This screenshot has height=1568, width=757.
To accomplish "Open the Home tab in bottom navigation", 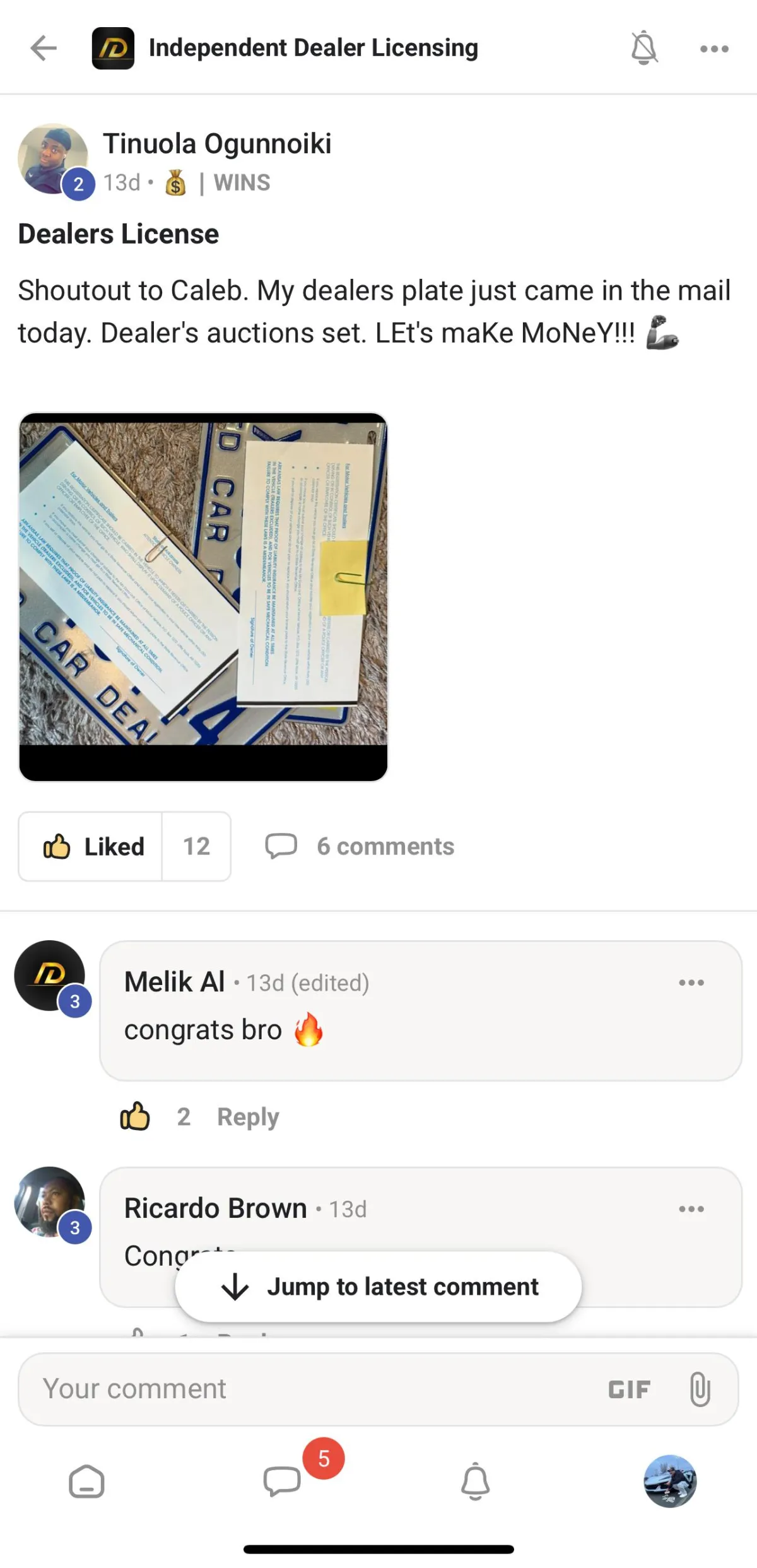I will 86,1481.
